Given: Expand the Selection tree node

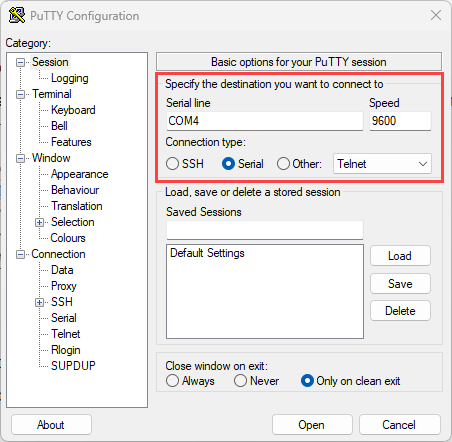Looking at the screenshot, I should [x=39, y=222].
